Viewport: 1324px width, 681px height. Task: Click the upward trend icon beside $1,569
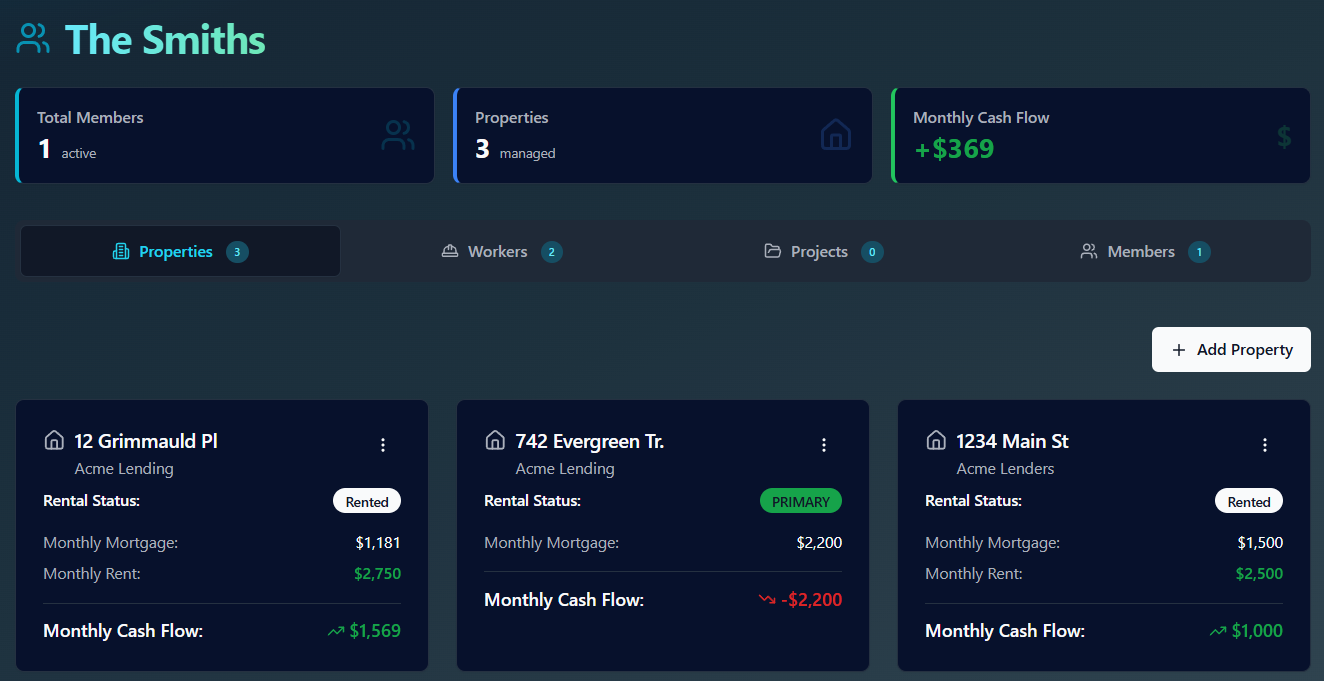tap(336, 631)
